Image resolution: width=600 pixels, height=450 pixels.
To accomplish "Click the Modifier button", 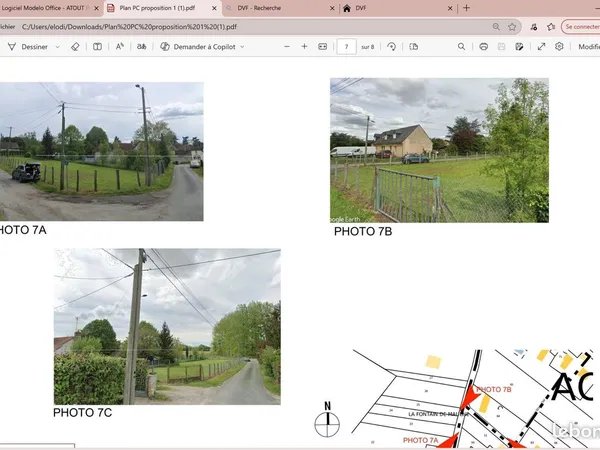I will pos(589,47).
